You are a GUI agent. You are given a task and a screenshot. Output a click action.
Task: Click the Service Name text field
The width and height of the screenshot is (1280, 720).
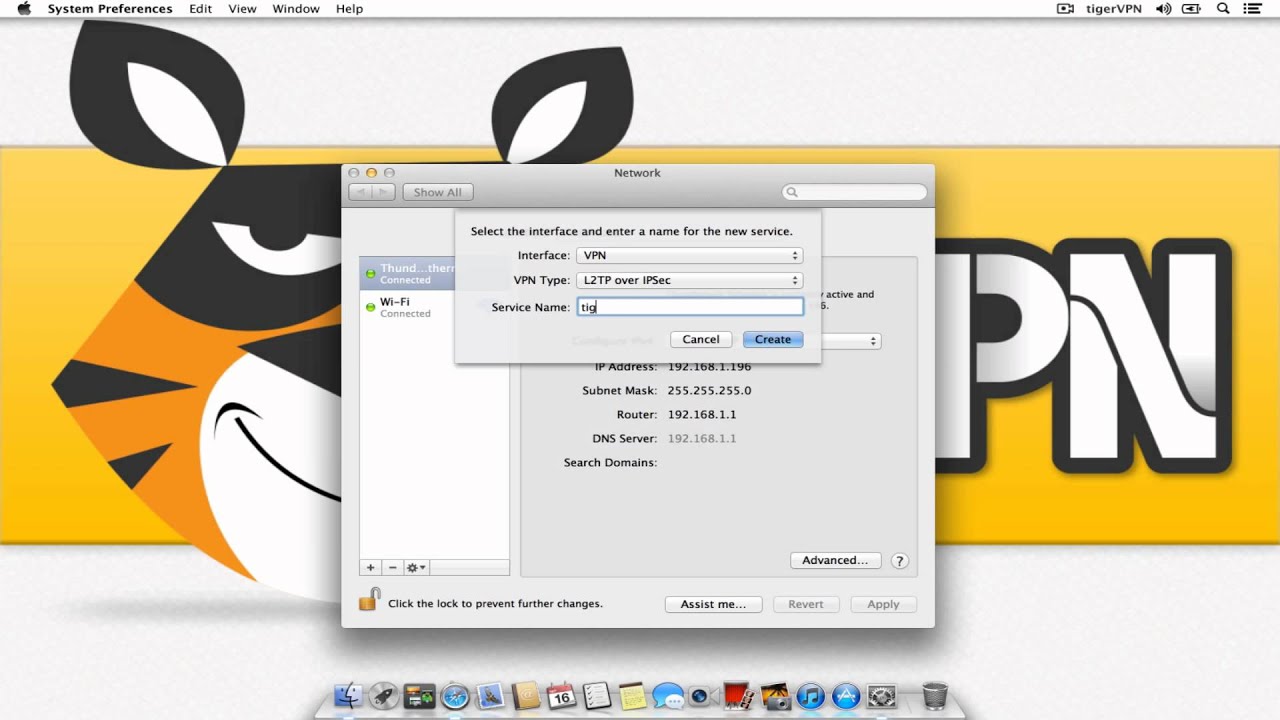pos(691,307)
